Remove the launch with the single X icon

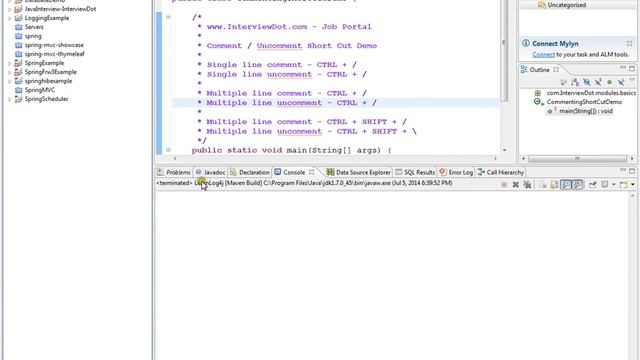[516, 184]
